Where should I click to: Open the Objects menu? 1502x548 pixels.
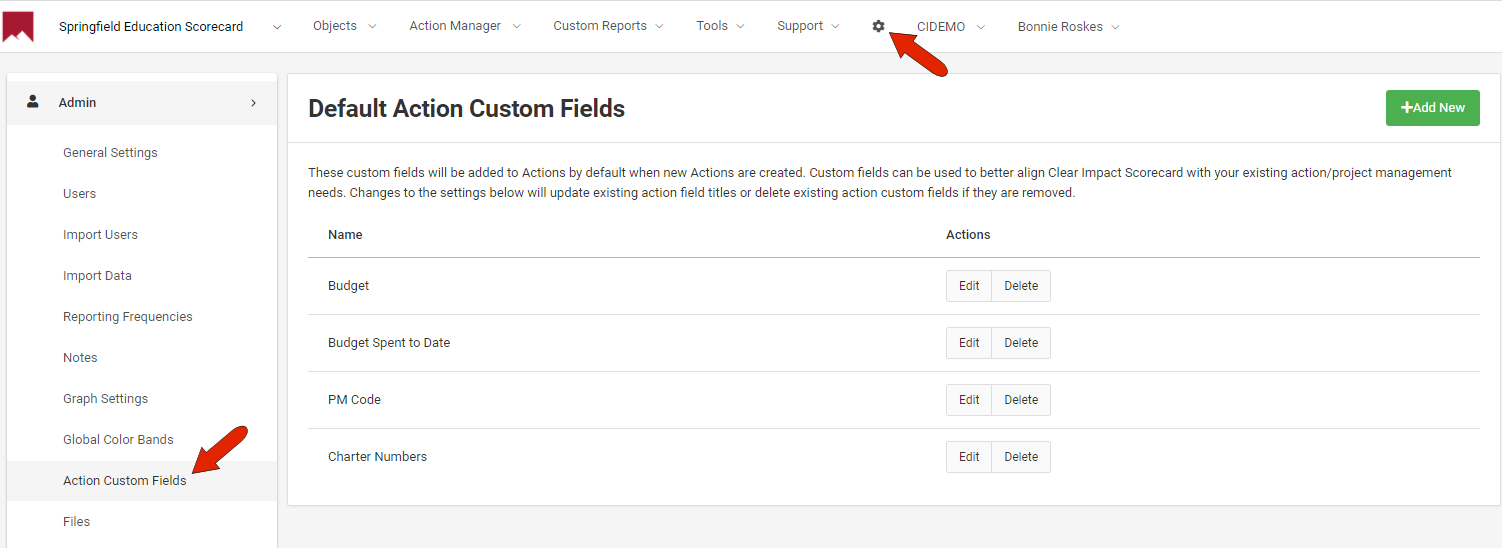344,26
